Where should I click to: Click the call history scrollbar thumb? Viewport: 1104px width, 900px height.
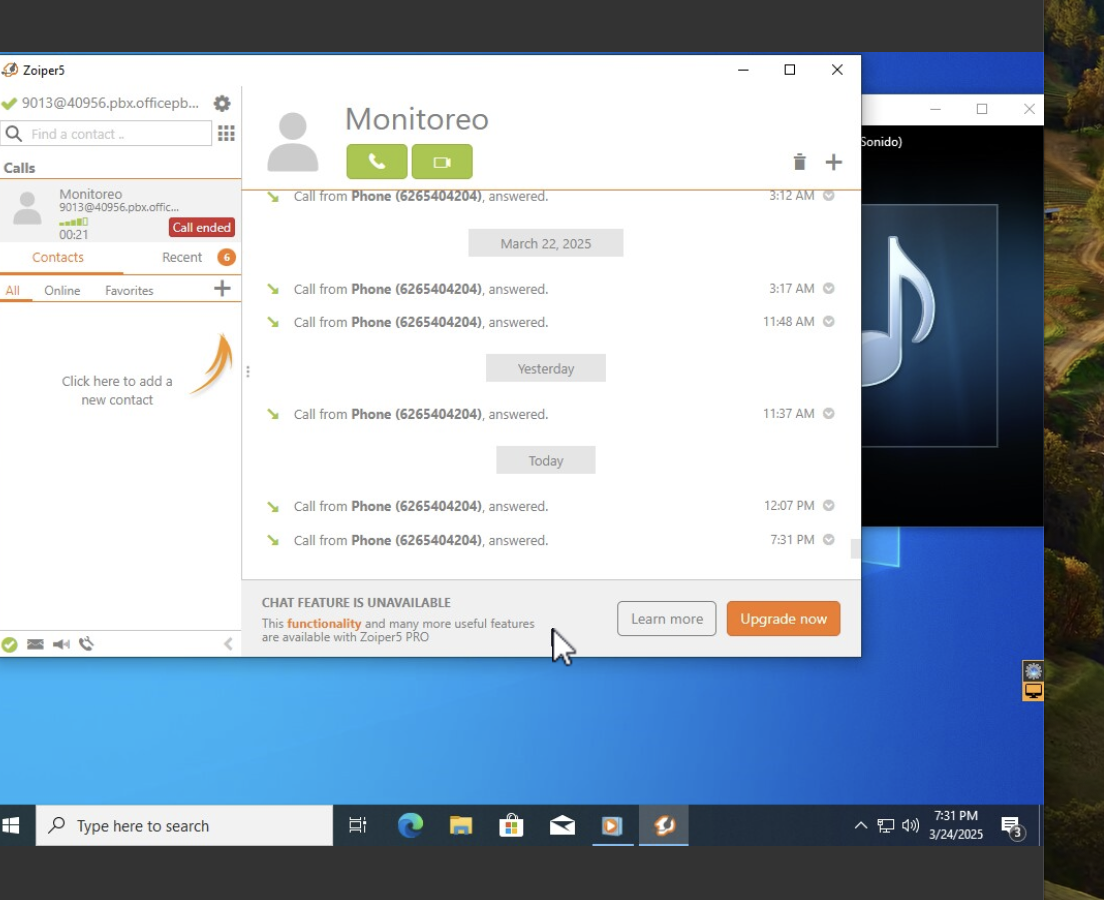click(x=855, y=549)
